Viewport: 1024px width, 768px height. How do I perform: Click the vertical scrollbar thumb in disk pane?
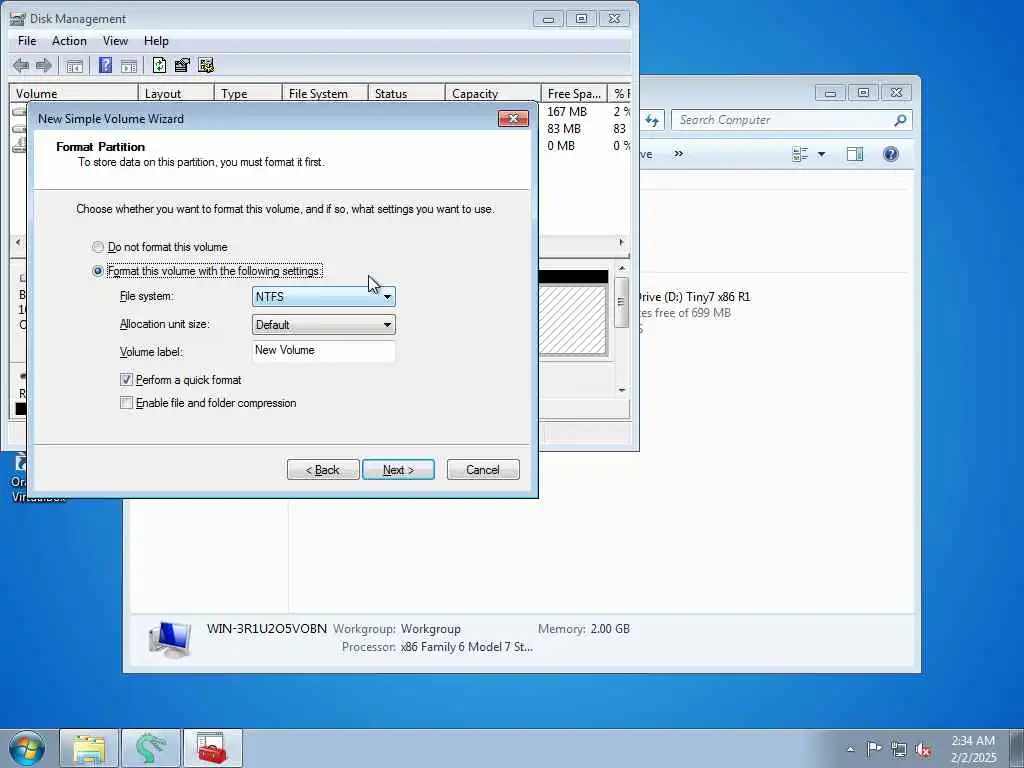(x=622, y=302)
